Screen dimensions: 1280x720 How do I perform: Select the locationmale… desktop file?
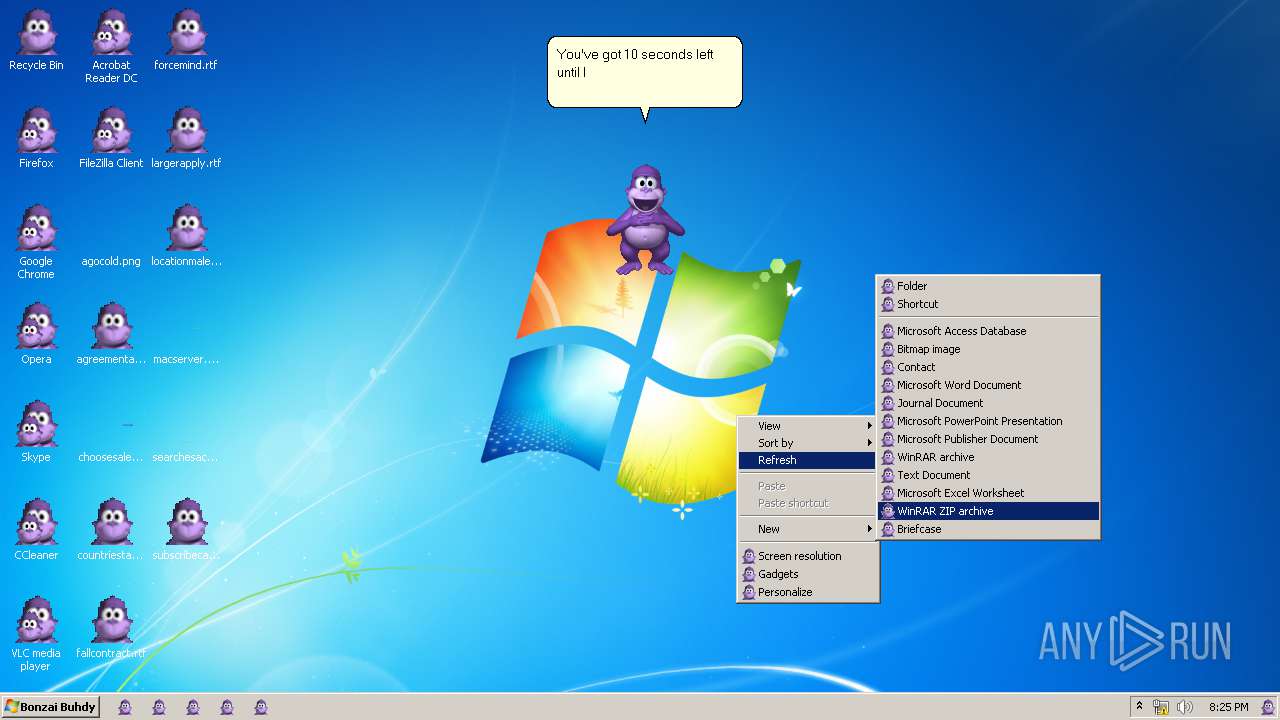click(186, 236)
